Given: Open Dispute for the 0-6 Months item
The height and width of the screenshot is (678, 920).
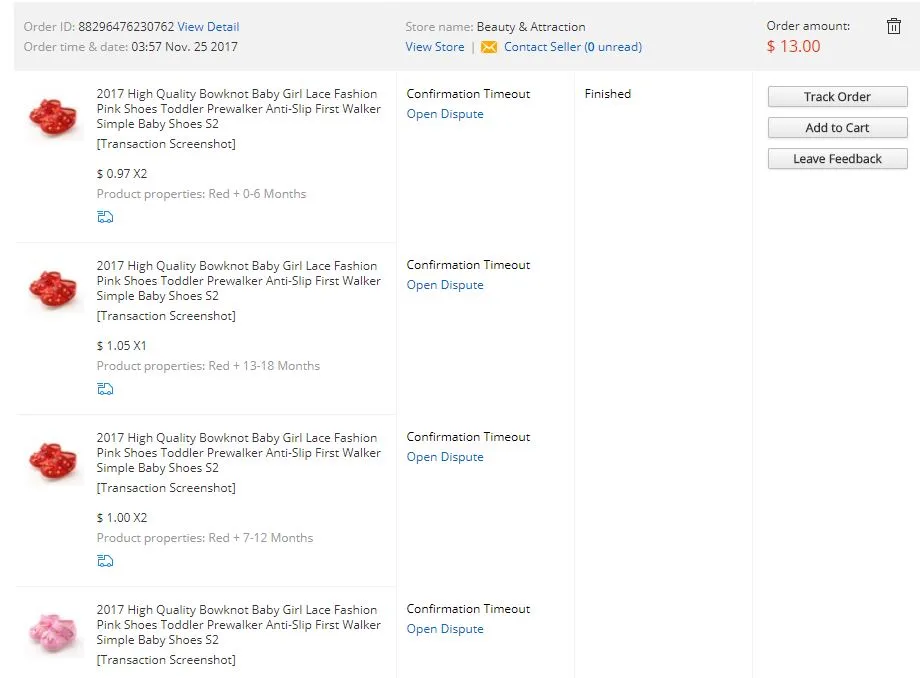Looking at the screenshot, I should pos(445,114).
